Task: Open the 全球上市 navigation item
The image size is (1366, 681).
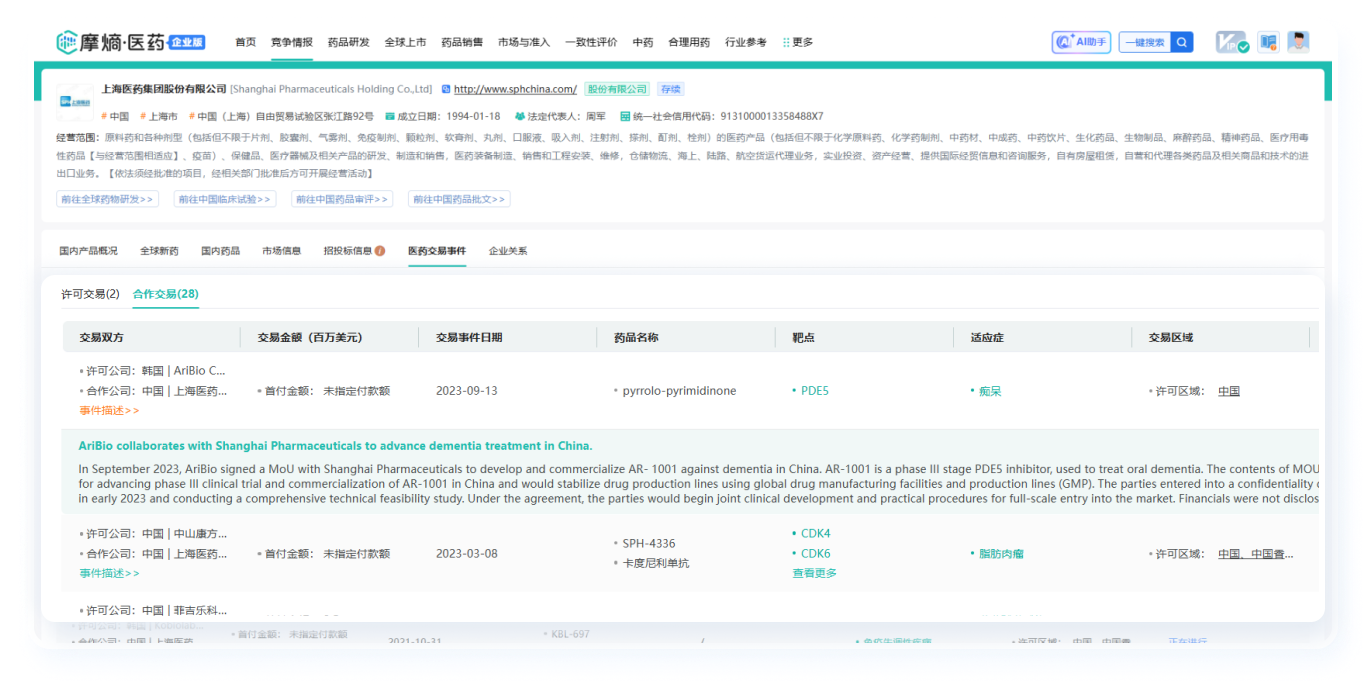Action: [x=405, y=42]
